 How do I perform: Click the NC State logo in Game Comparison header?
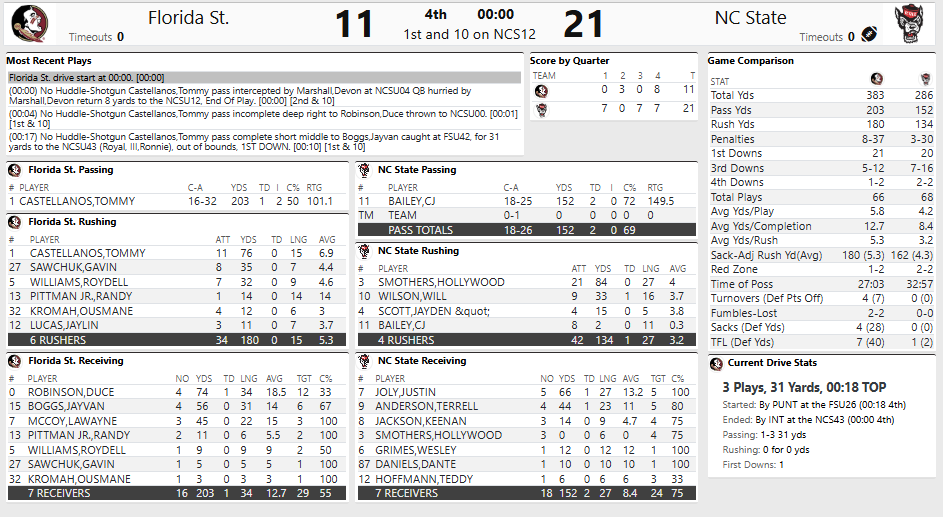coord(925,79)
